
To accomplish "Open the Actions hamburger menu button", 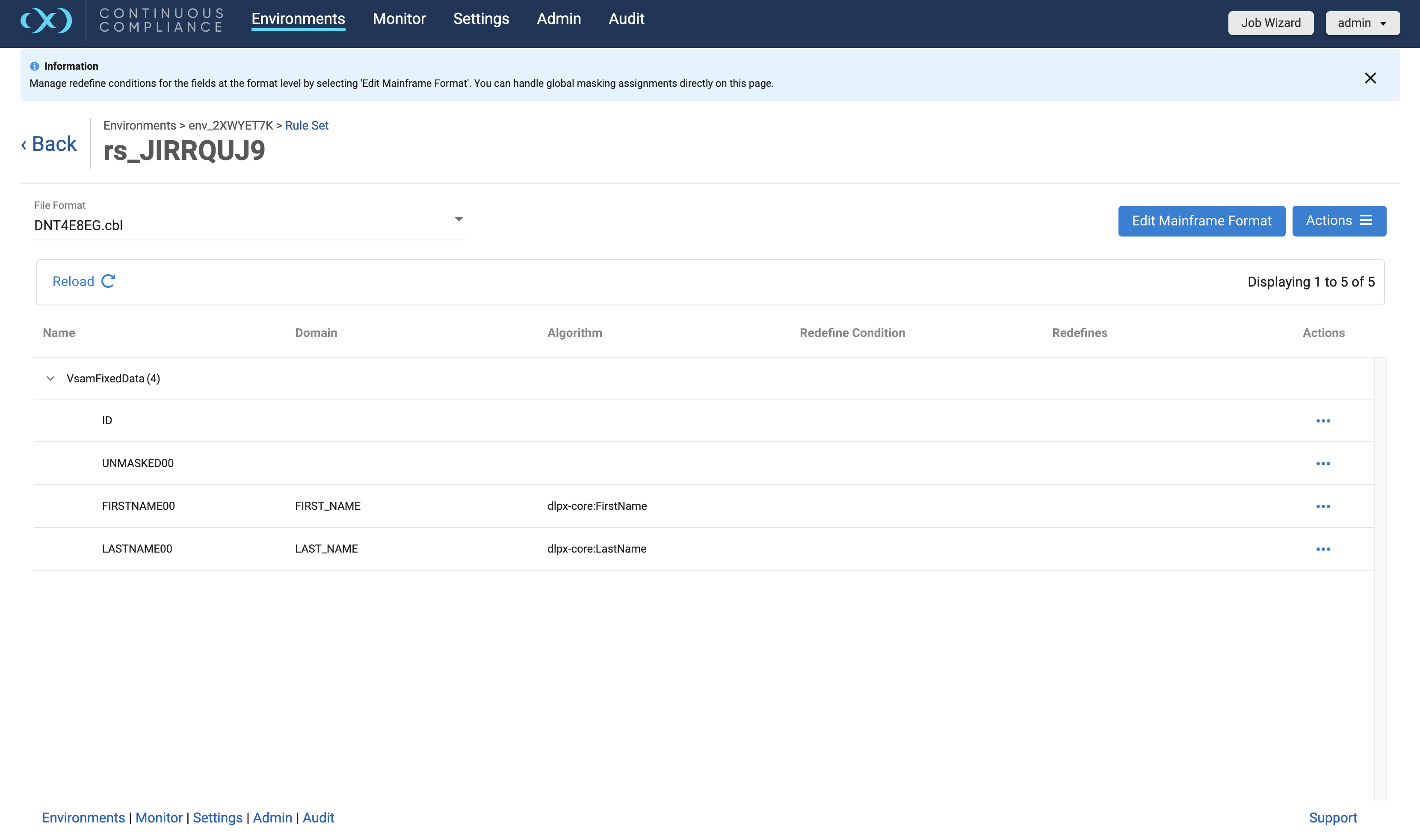I will click(1338, 221).
